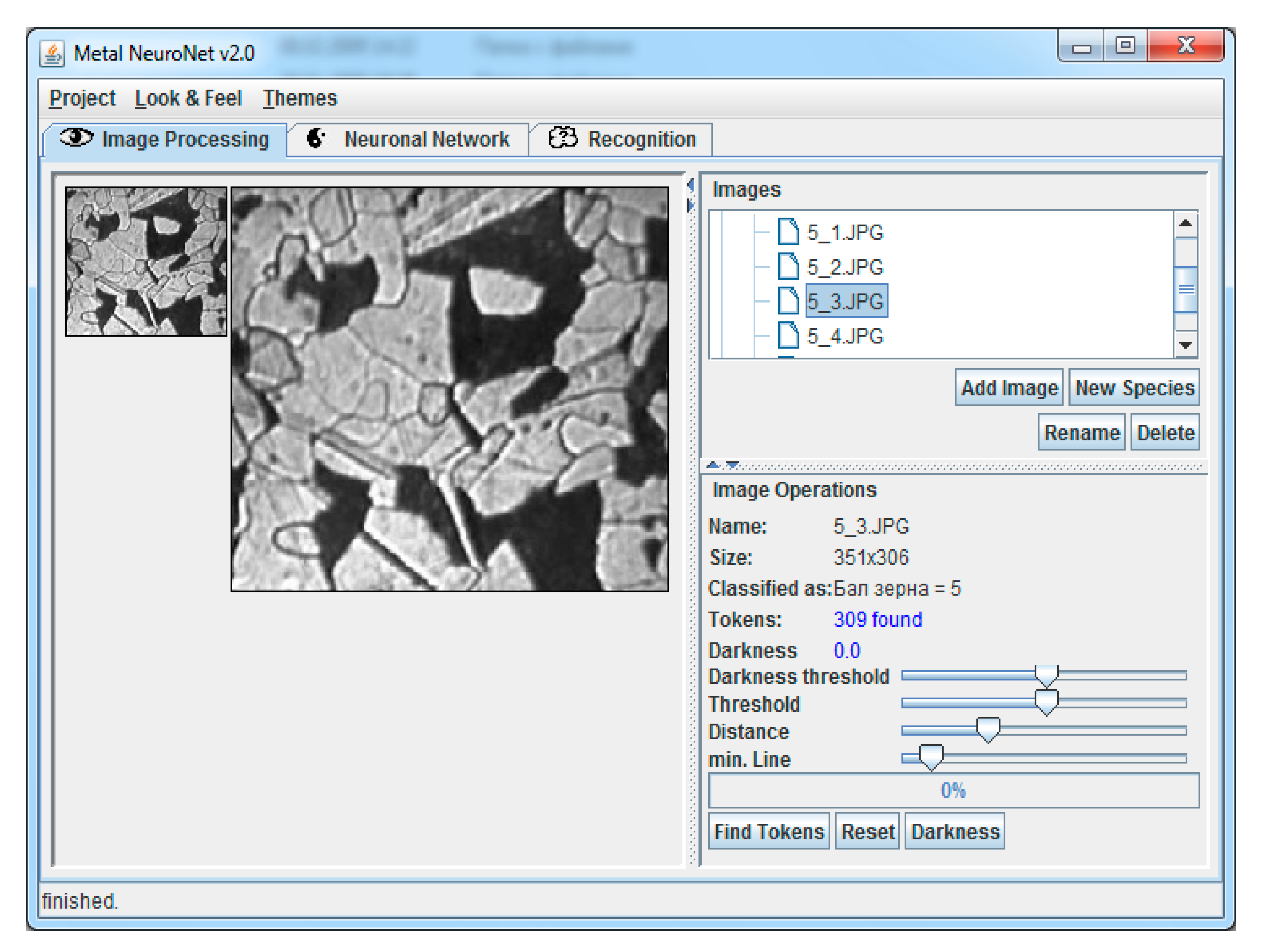The image size is (1264, 952).
Task: Click the scroll down arrow in Images list
Action: coord(1186,345)
